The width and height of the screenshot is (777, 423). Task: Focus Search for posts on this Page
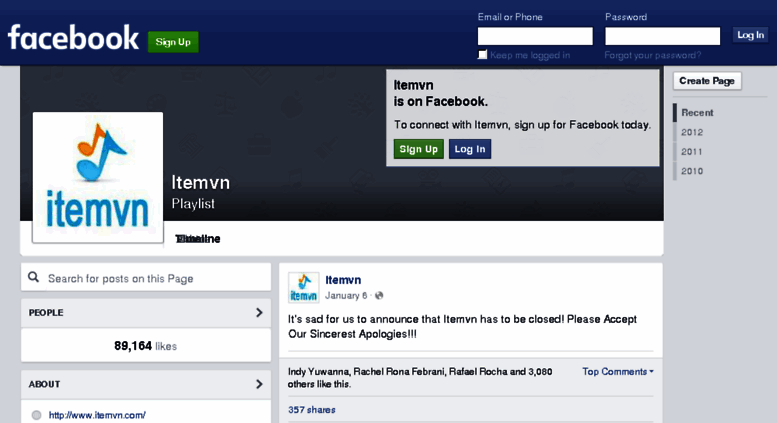click(146, 277)
